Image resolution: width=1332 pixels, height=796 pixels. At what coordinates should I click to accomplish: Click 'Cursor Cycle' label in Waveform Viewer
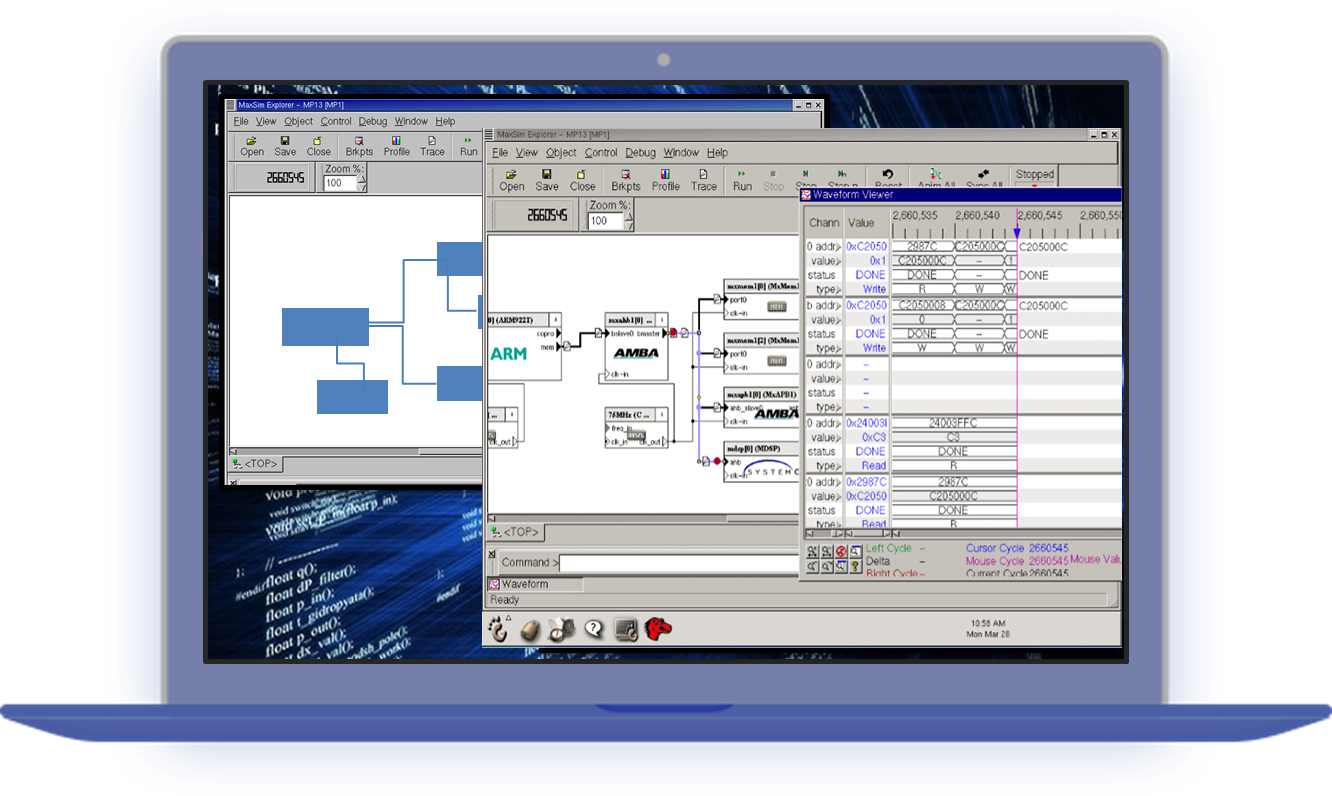coord(996,548)
